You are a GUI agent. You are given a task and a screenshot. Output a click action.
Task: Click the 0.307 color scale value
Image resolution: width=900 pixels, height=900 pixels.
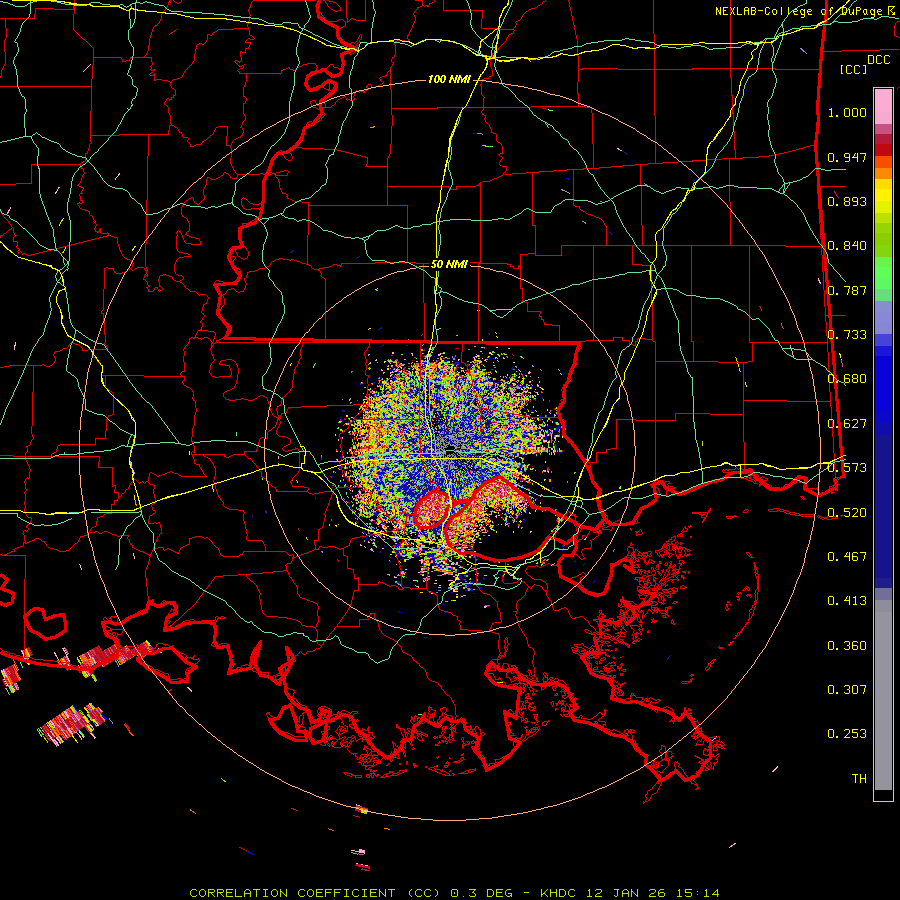point(847,689)
